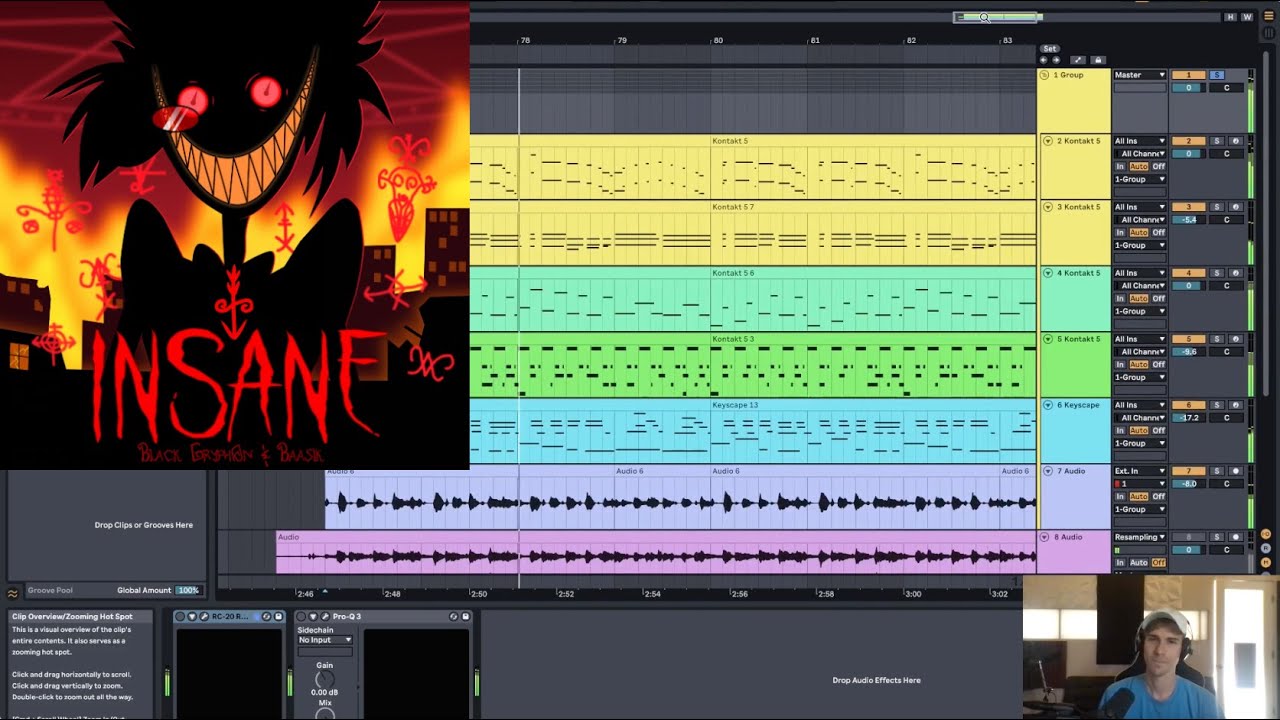Click the Pro-Q 3 device activator circle

(x=301, y=616)
